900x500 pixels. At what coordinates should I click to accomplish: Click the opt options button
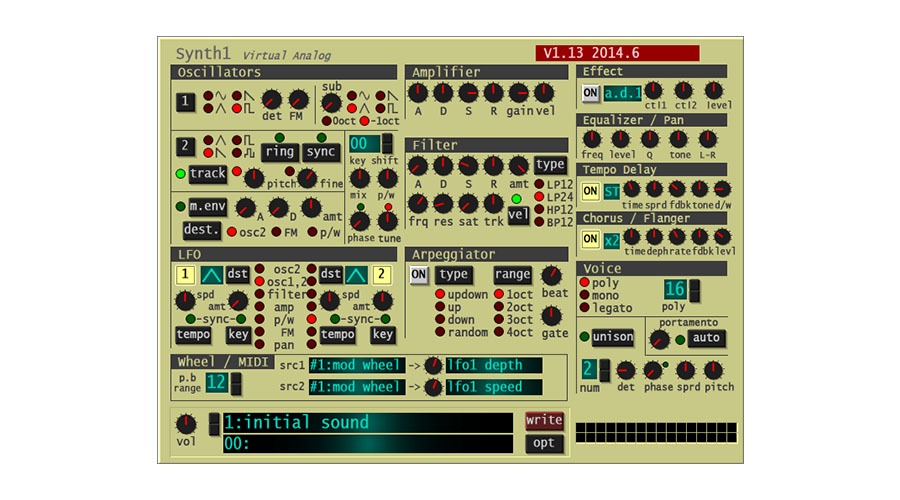544,443
